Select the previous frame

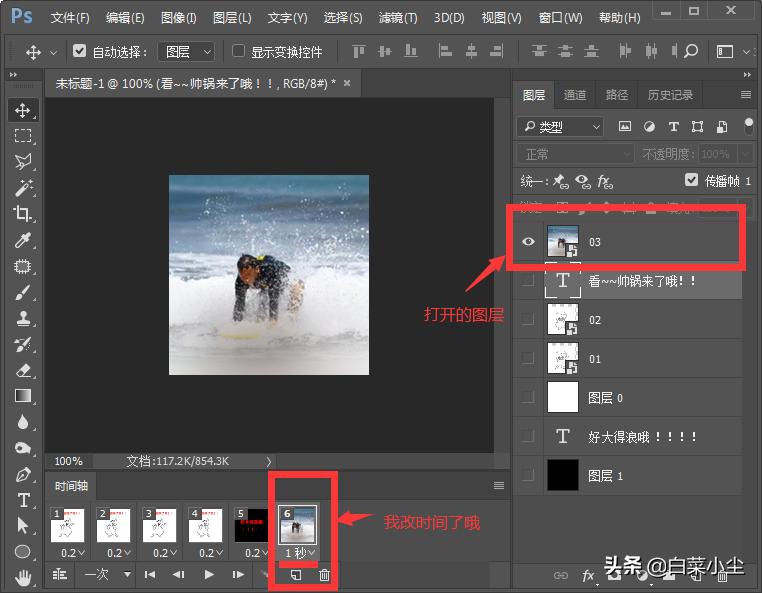point(179,575)
